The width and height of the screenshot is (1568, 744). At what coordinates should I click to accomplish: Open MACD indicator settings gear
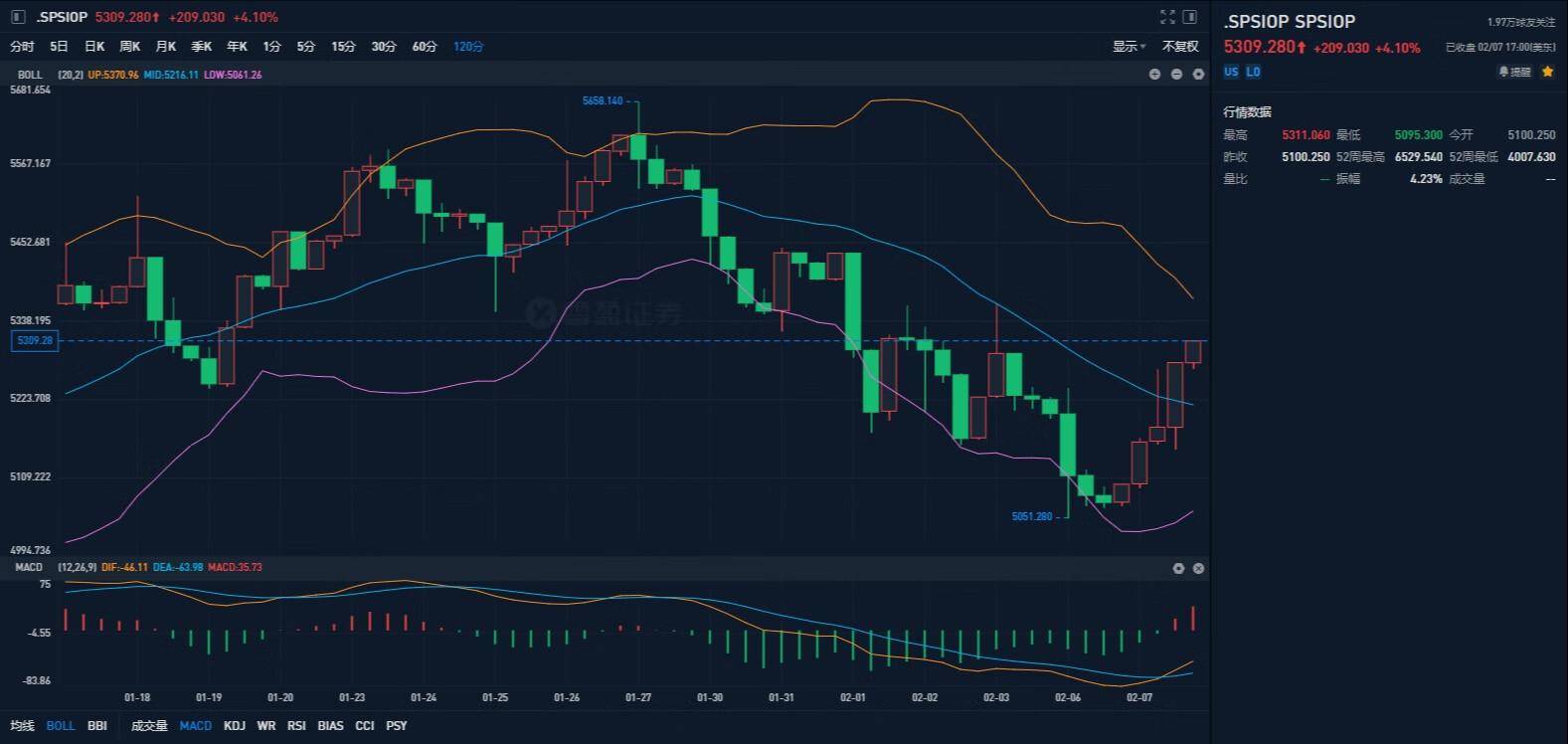point(1178,568)
